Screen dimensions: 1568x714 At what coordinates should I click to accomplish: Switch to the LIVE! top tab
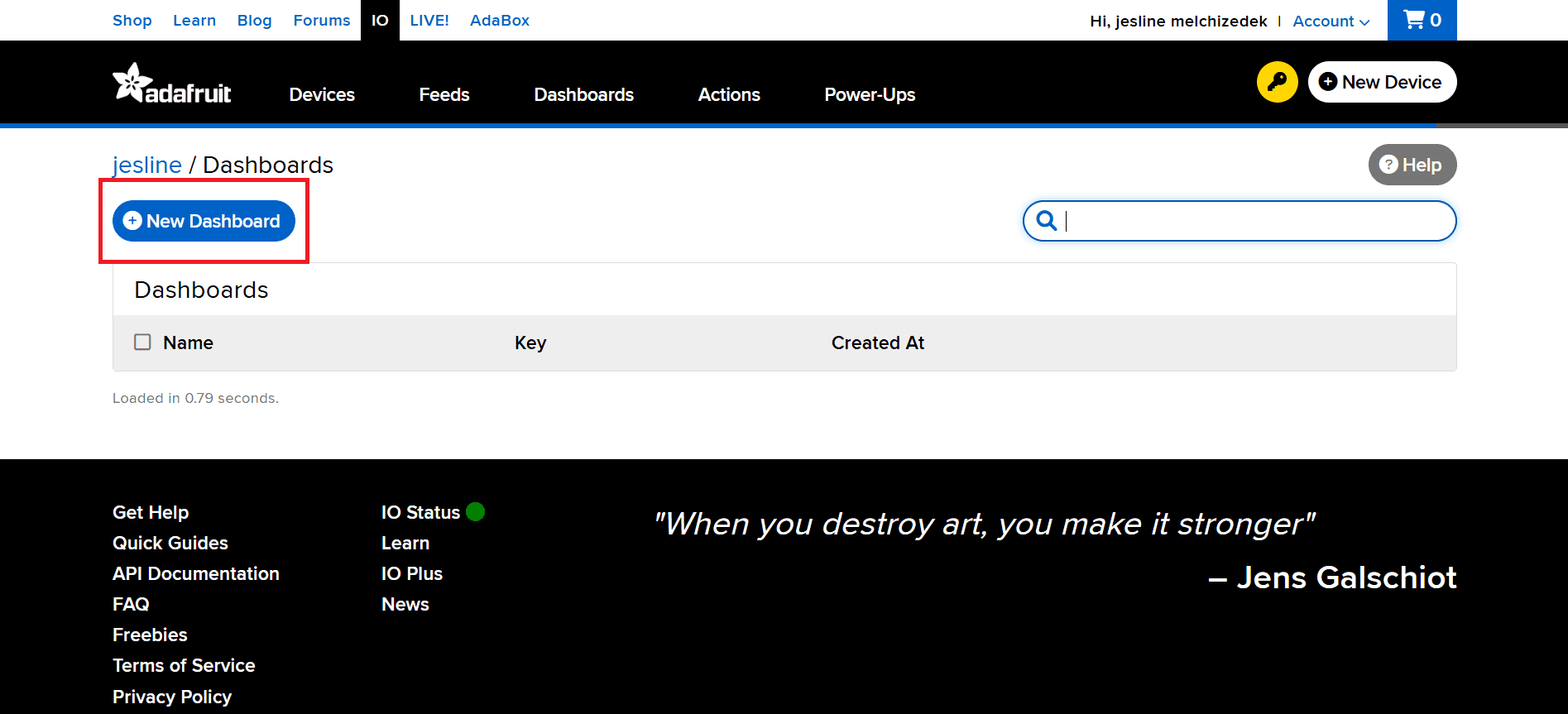point(429,20)
